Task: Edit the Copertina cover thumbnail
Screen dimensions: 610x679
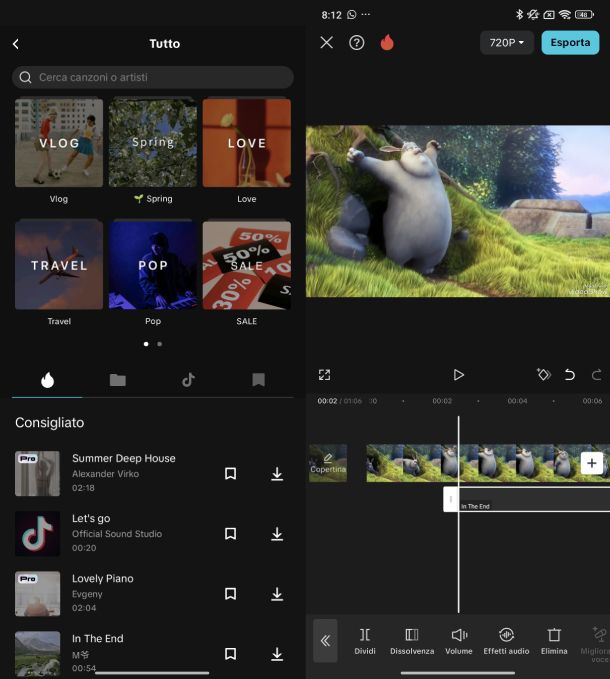Action: coord(328,463)
